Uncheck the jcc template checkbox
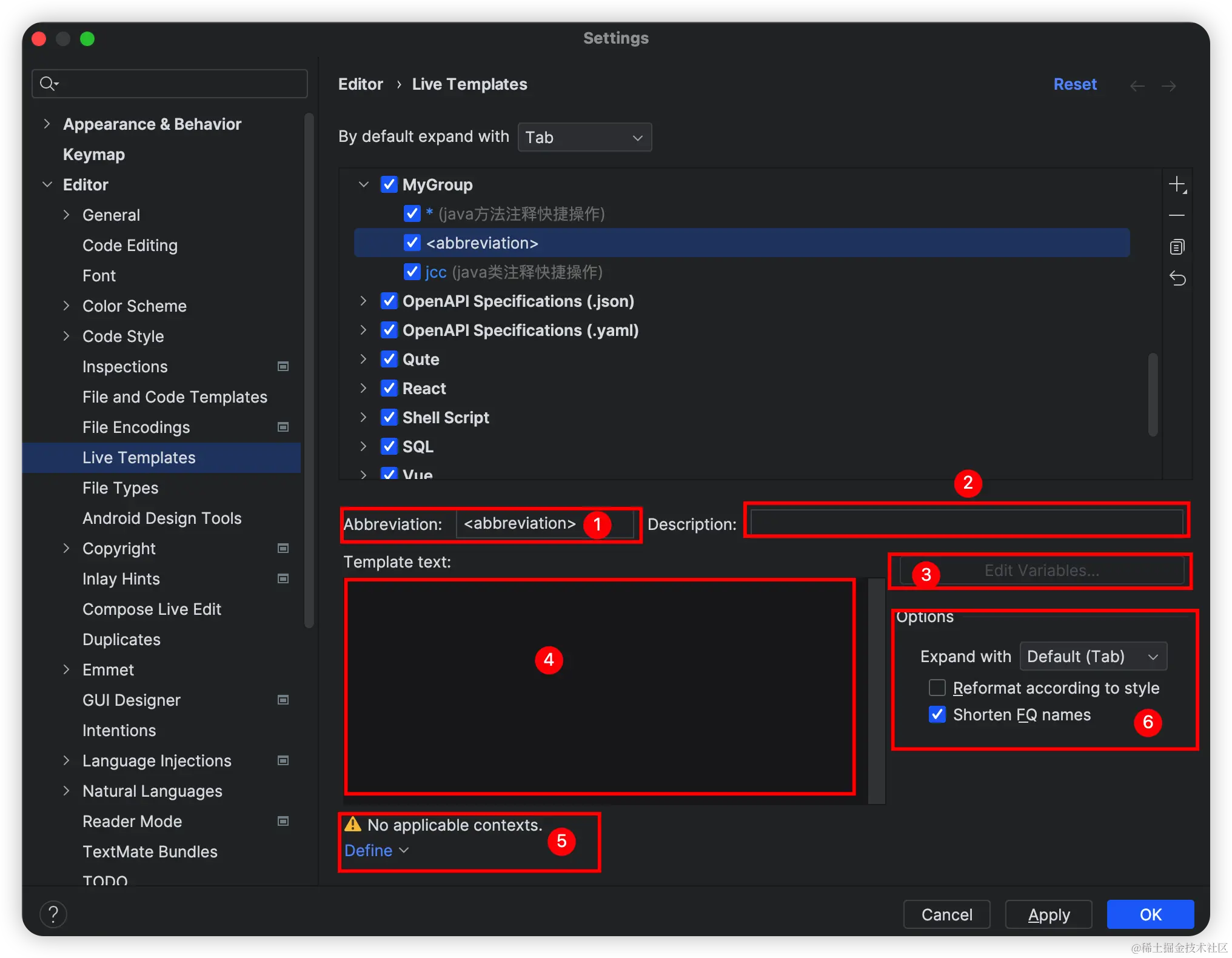Viewport: 1232px width, 958px height. coord(412,272)
